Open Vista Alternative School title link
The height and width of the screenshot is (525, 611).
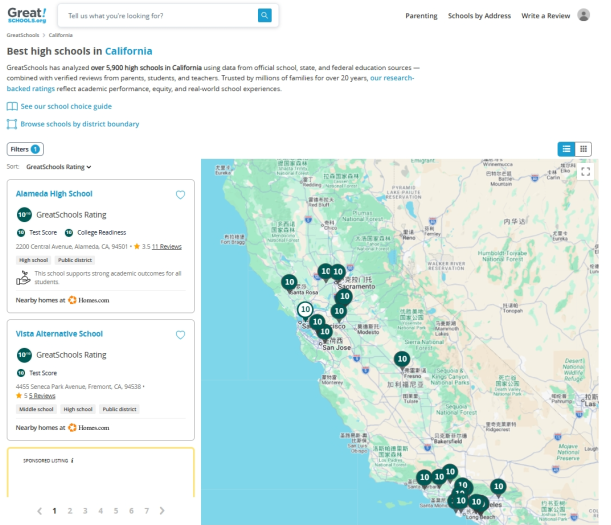tap(59, 334)
